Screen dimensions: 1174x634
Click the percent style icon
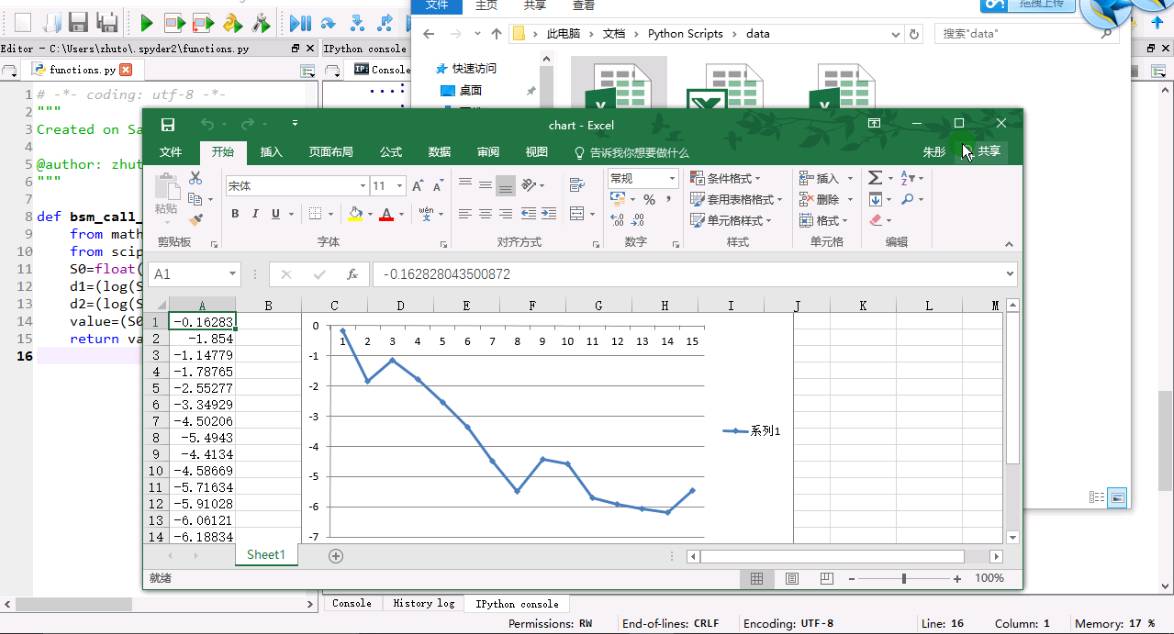click(x=649, y=200)
